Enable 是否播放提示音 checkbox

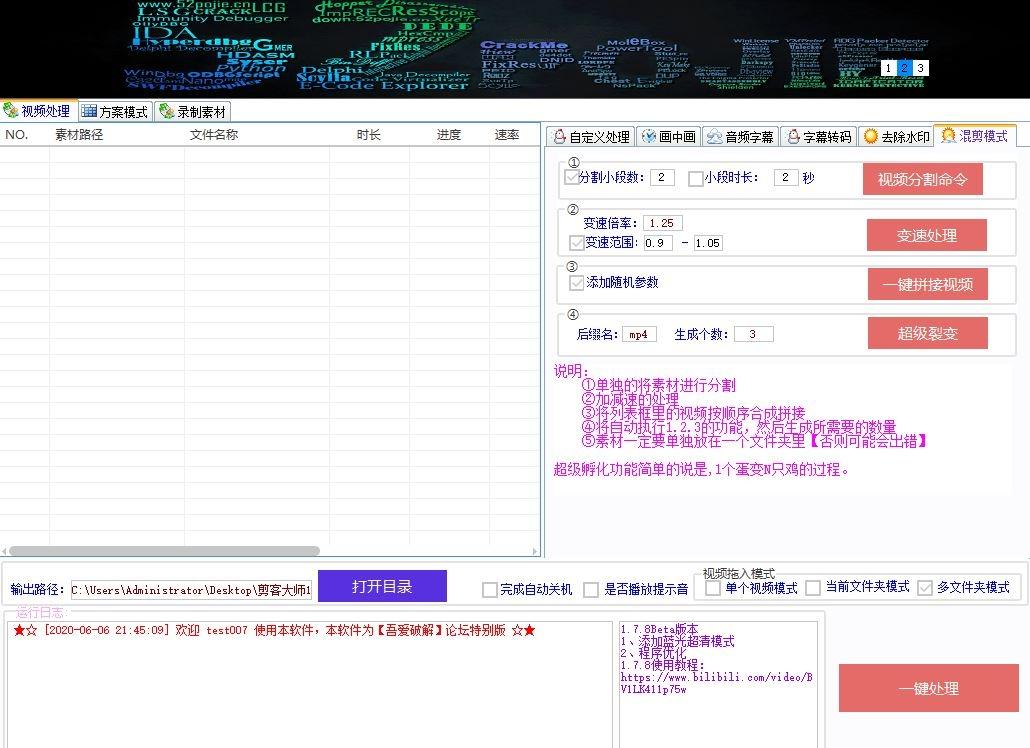tap(591, 590)
